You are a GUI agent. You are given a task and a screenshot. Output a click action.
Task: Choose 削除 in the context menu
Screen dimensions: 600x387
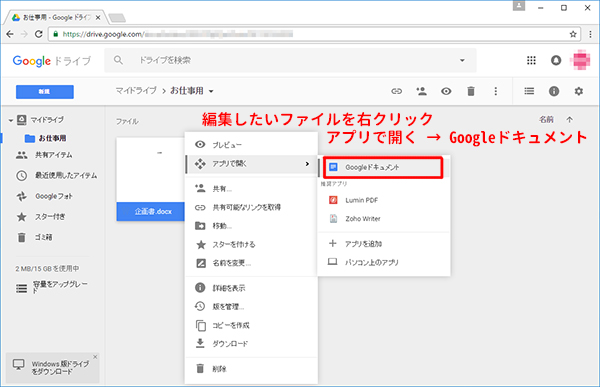tap(251, 369)
